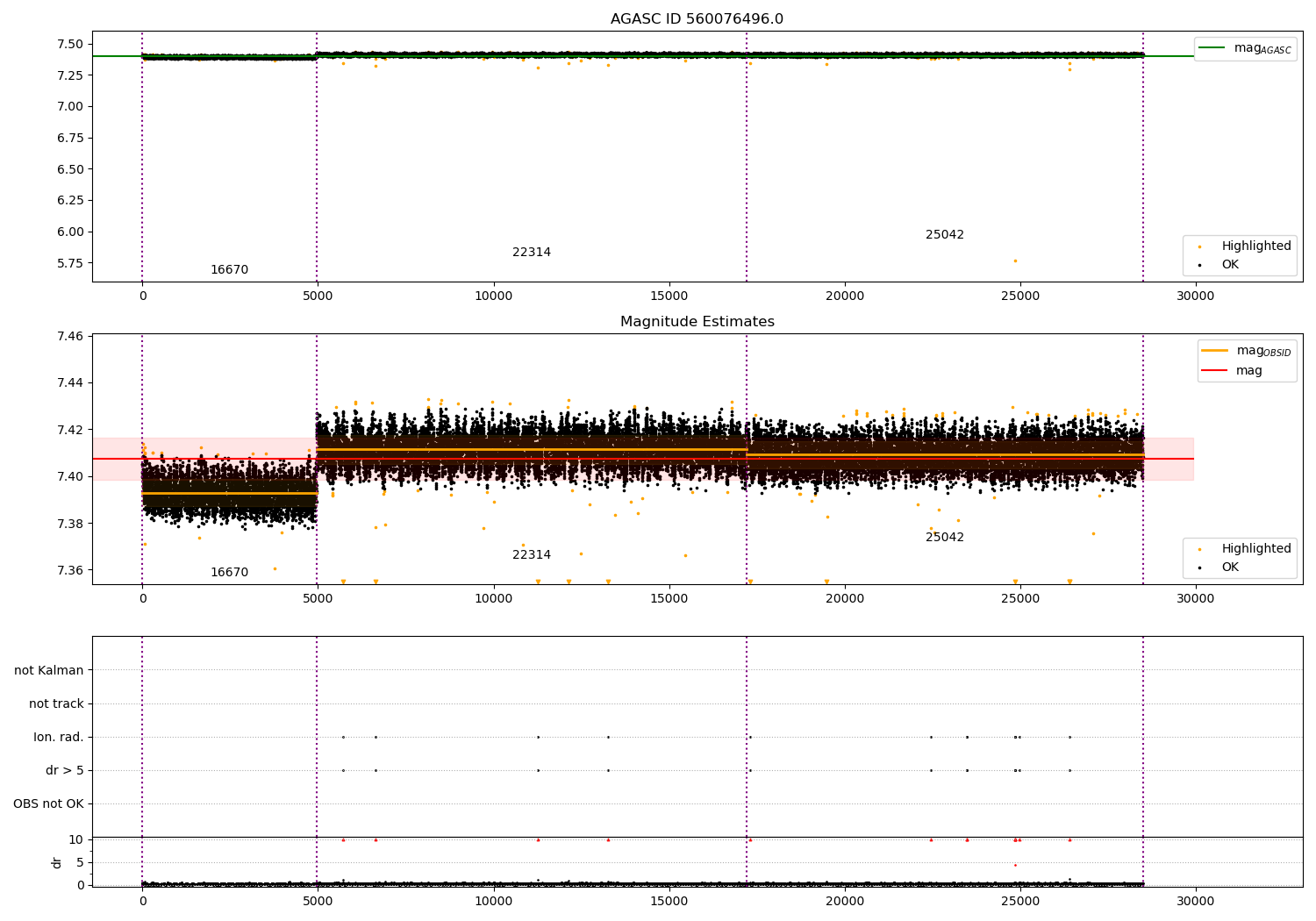Click 'Highlighted' in the top plot legend

pos(1244,246)
